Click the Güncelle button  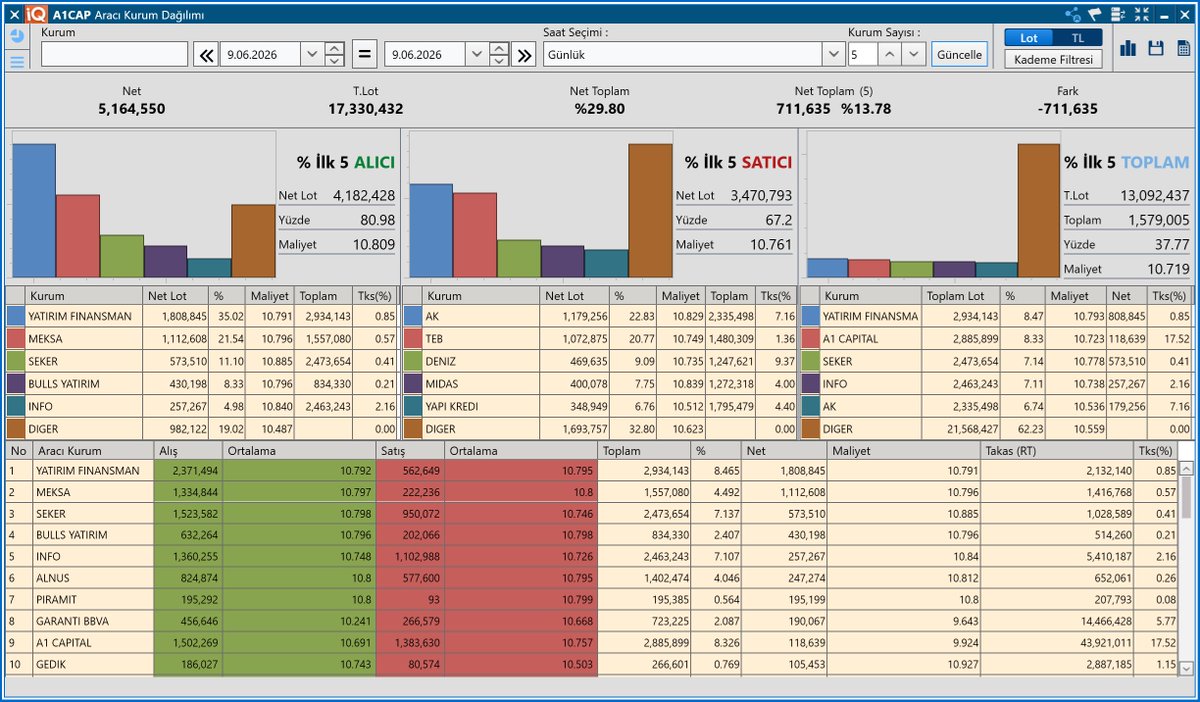coord(959,55)
